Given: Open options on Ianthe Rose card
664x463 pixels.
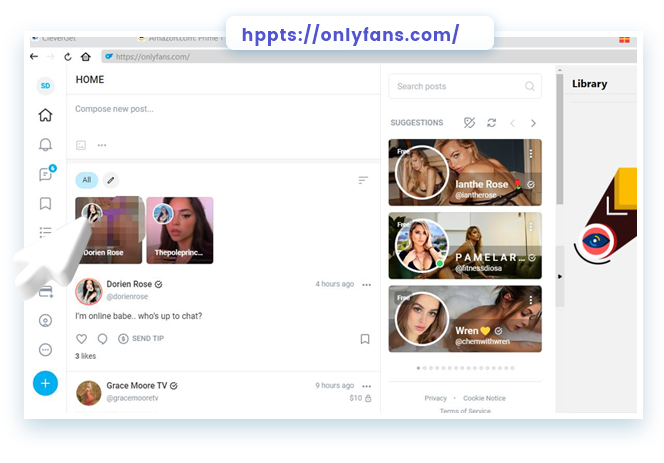Looking at the screenshot, I should pyautogui.click(x=531, y=153).
